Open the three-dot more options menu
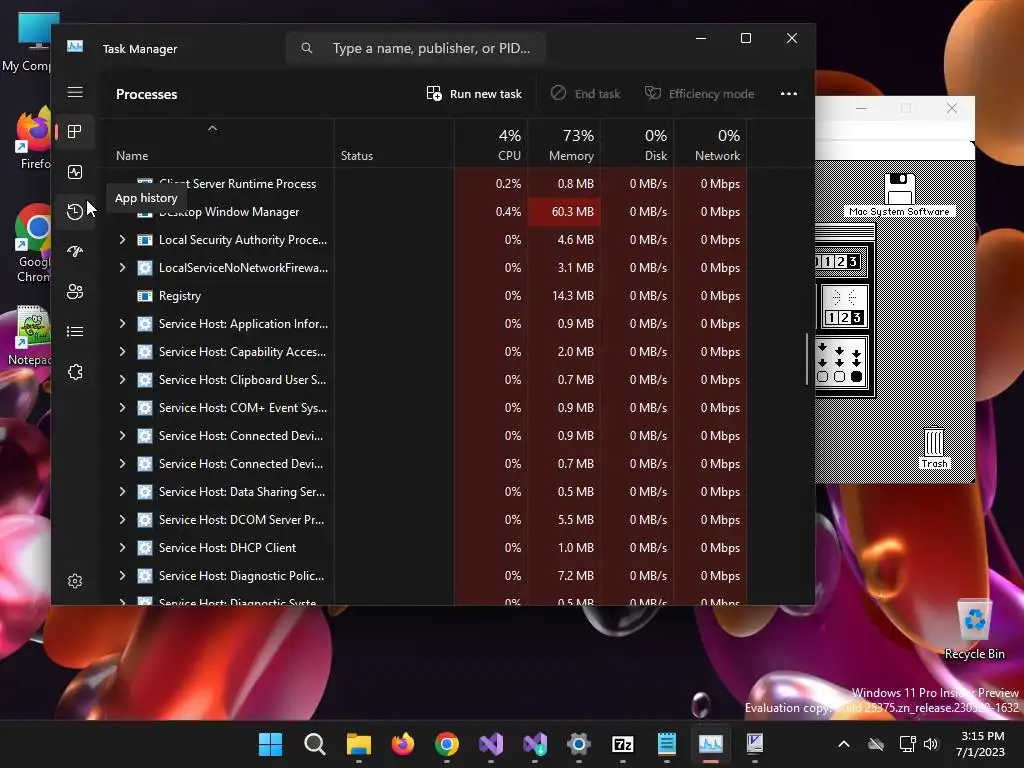Screen dimensions: 1024x768 [x=789, y=93]
